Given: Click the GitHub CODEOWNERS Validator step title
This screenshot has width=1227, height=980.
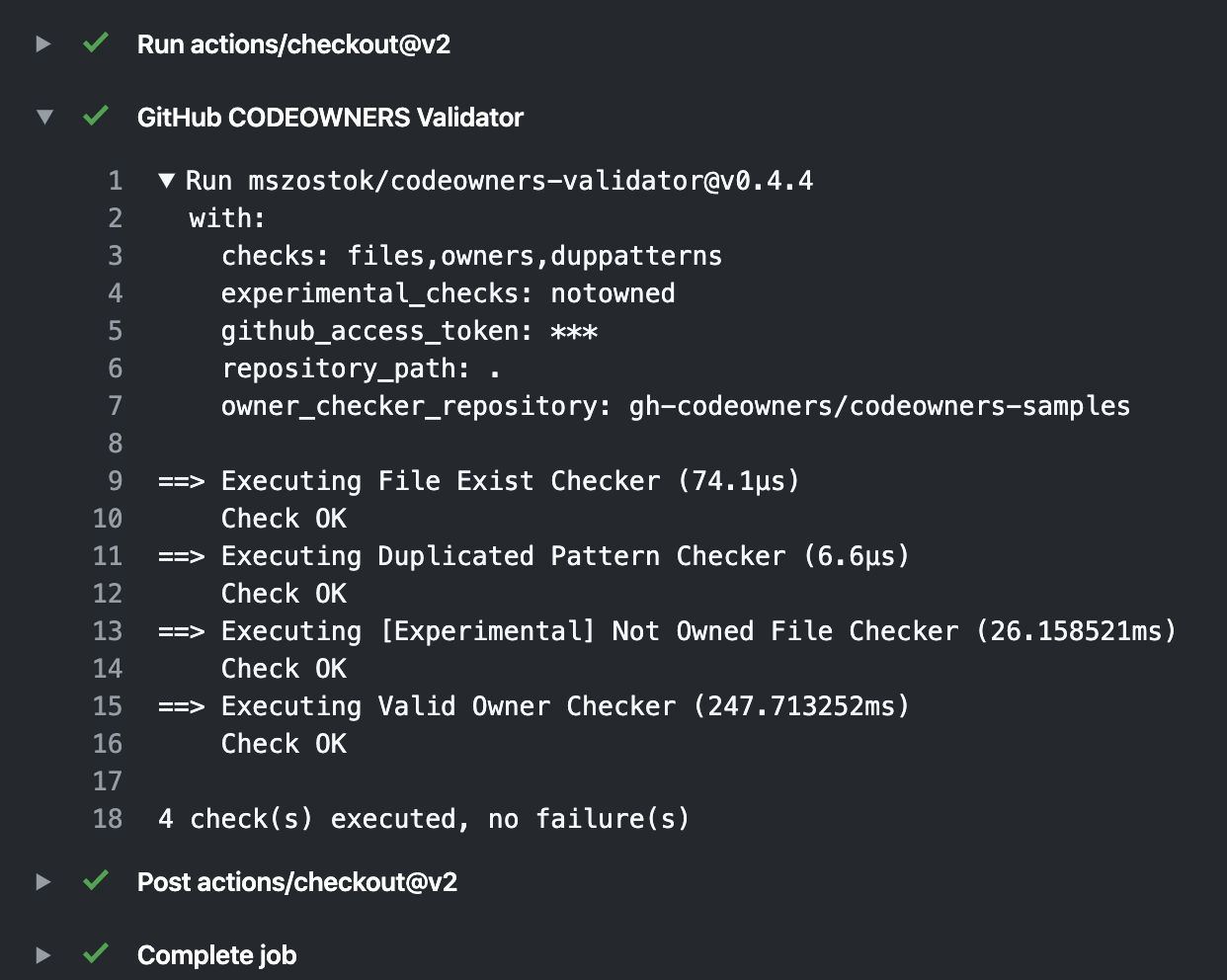Looking at the screenshot, I should (x=330, y=118).
